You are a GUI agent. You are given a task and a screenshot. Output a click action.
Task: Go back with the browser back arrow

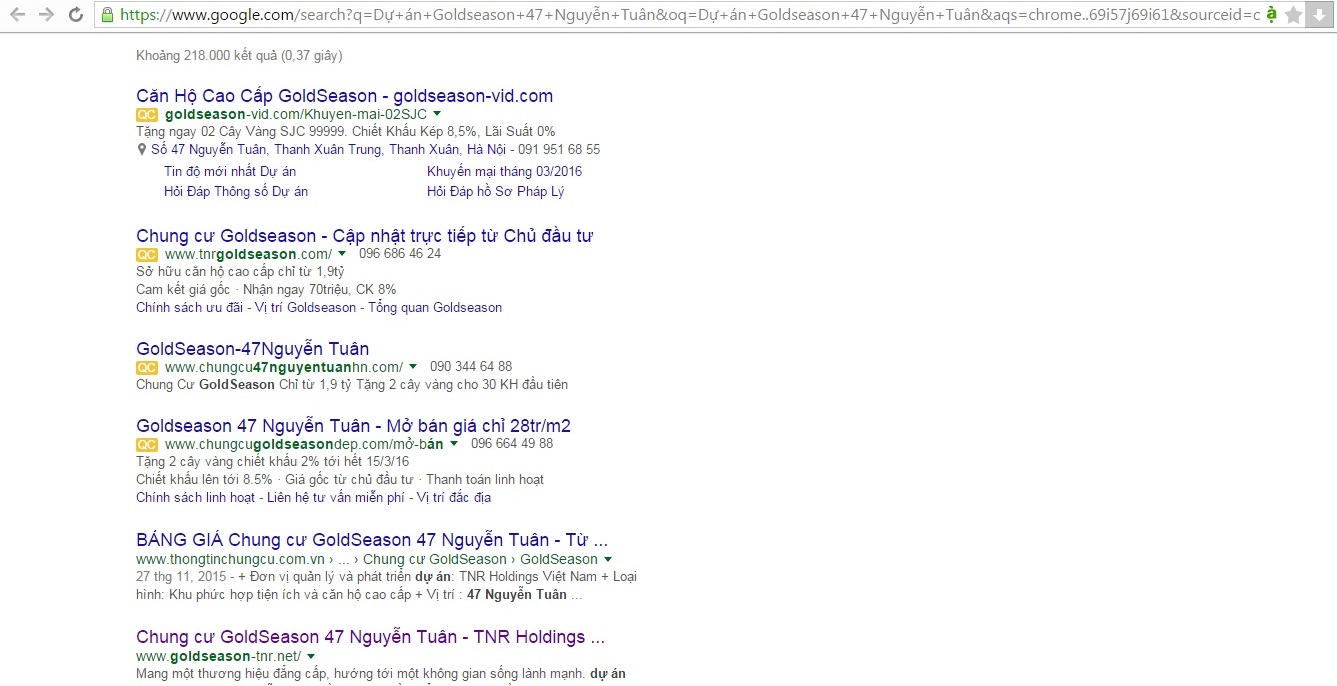point(18,15)
